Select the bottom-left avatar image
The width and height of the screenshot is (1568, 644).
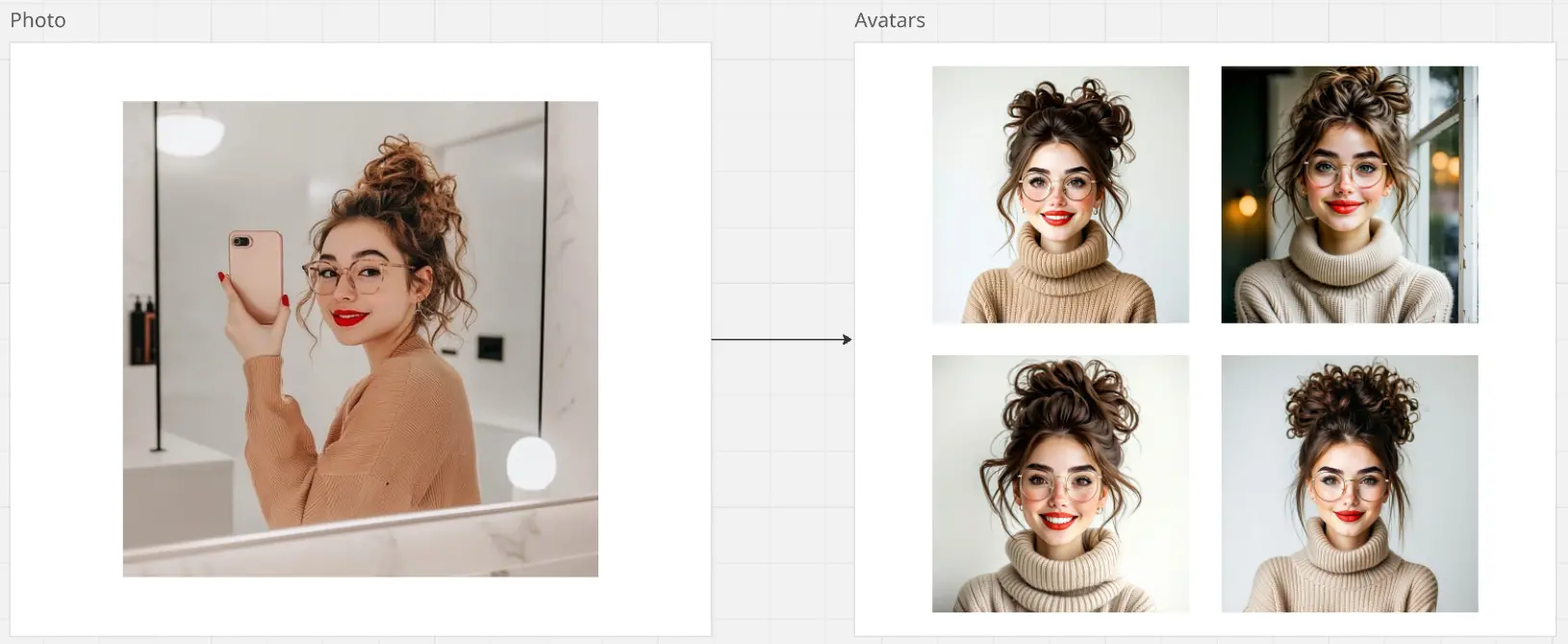[x=1060, y=483]
